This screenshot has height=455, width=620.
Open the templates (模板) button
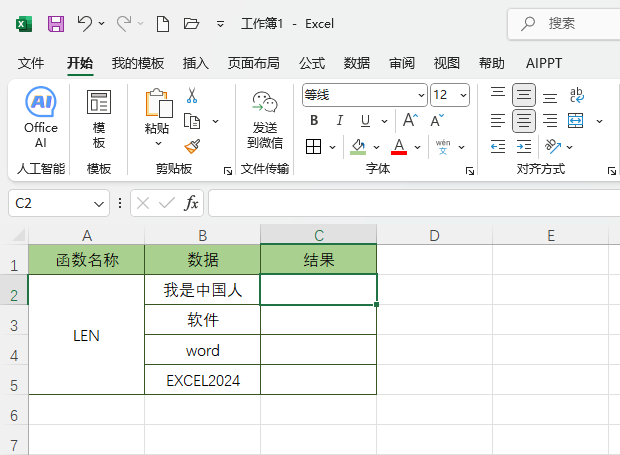pyautogui.click(x=99, y=119)
